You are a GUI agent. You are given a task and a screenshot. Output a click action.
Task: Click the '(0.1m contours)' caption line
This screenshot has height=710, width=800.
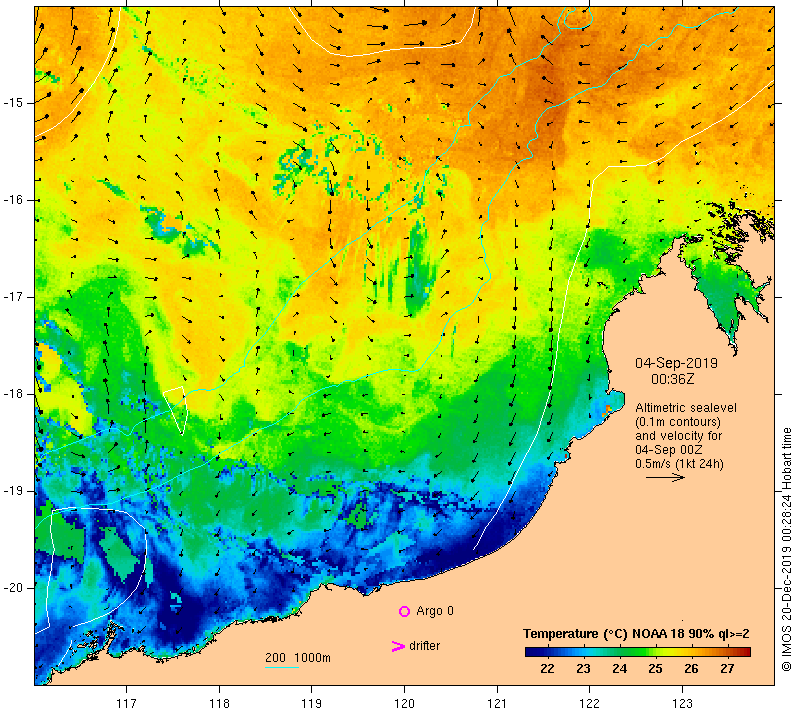678,422
